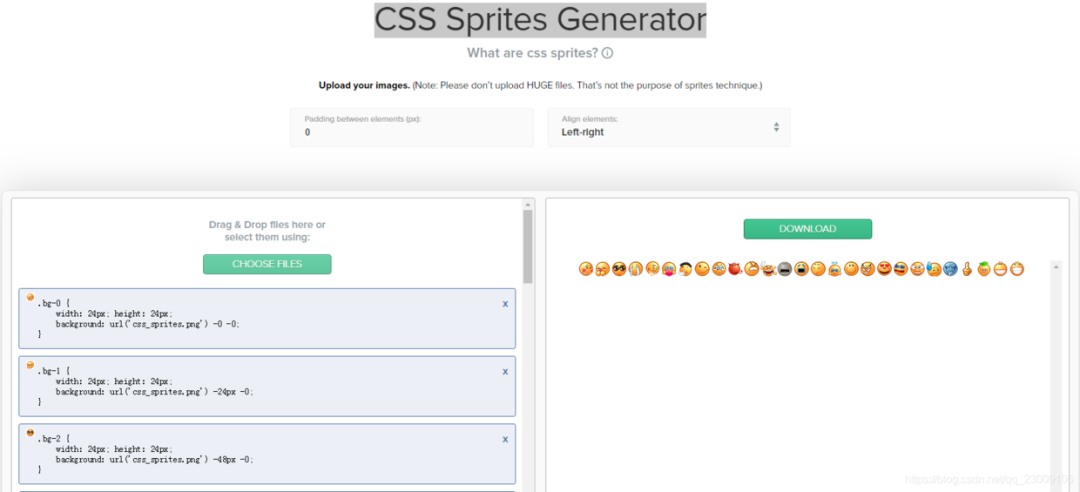Click the first kissing emoji in sprite preview
This screenshot has width=1080, height=492.
coord(586,269)
